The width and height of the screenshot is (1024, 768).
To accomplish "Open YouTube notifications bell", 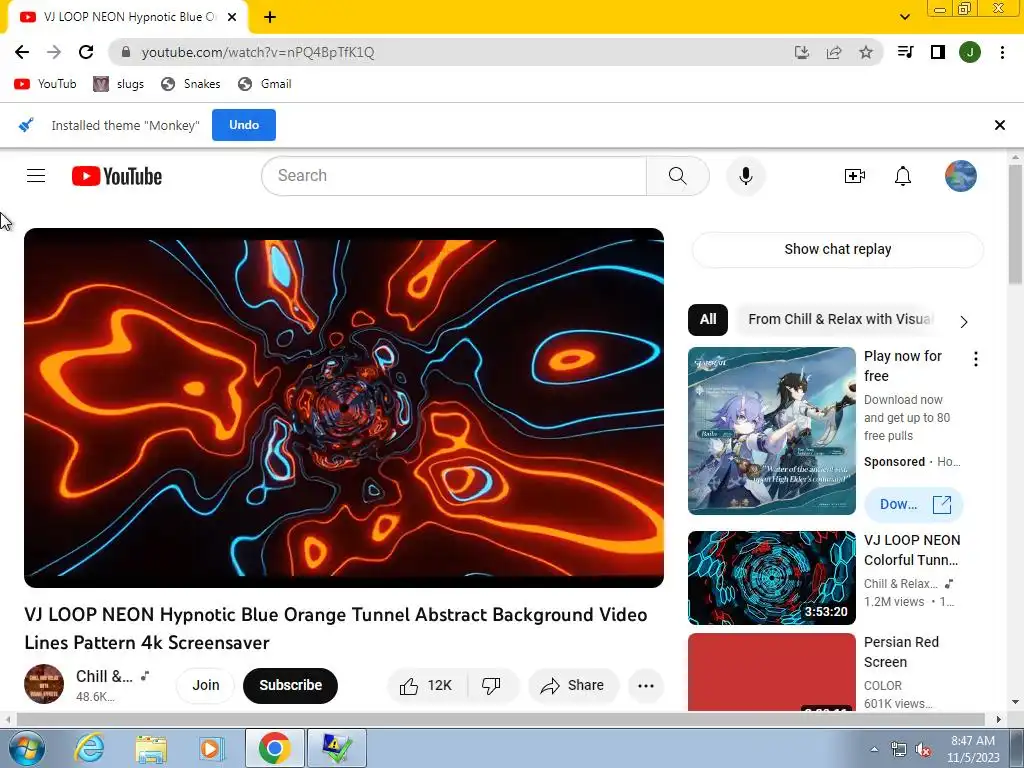I will click(903, 176).
